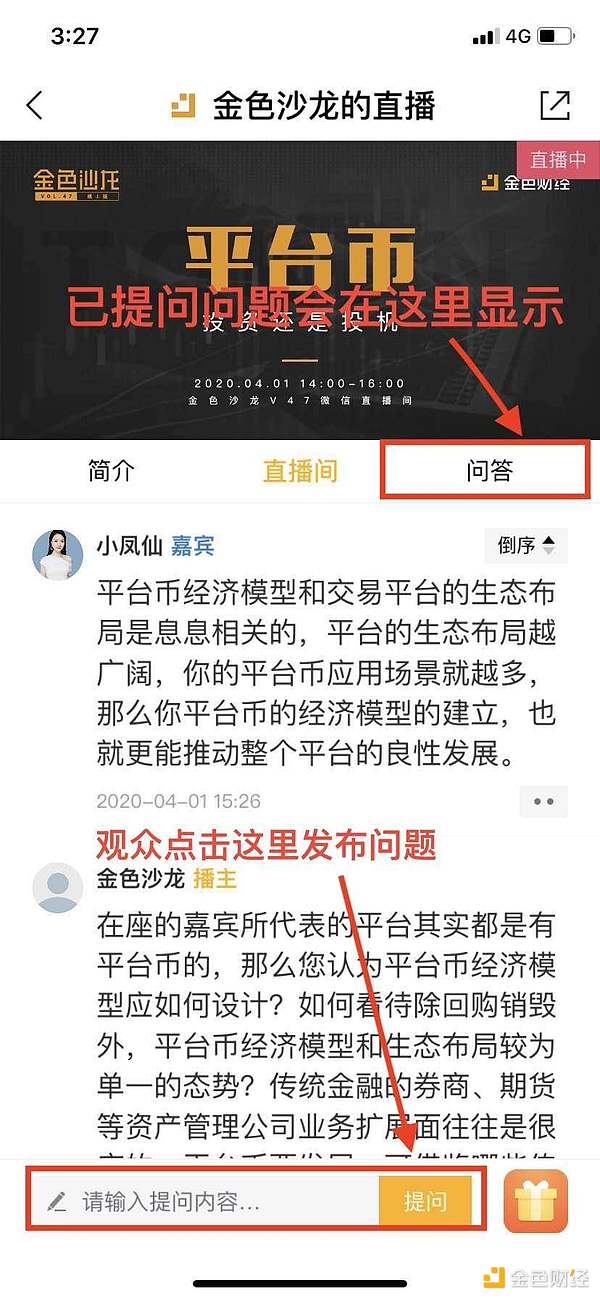The image size is (600, 1299).
Task: Tap the 平台币 live stream banner
Action: click(x=300, y=290)
